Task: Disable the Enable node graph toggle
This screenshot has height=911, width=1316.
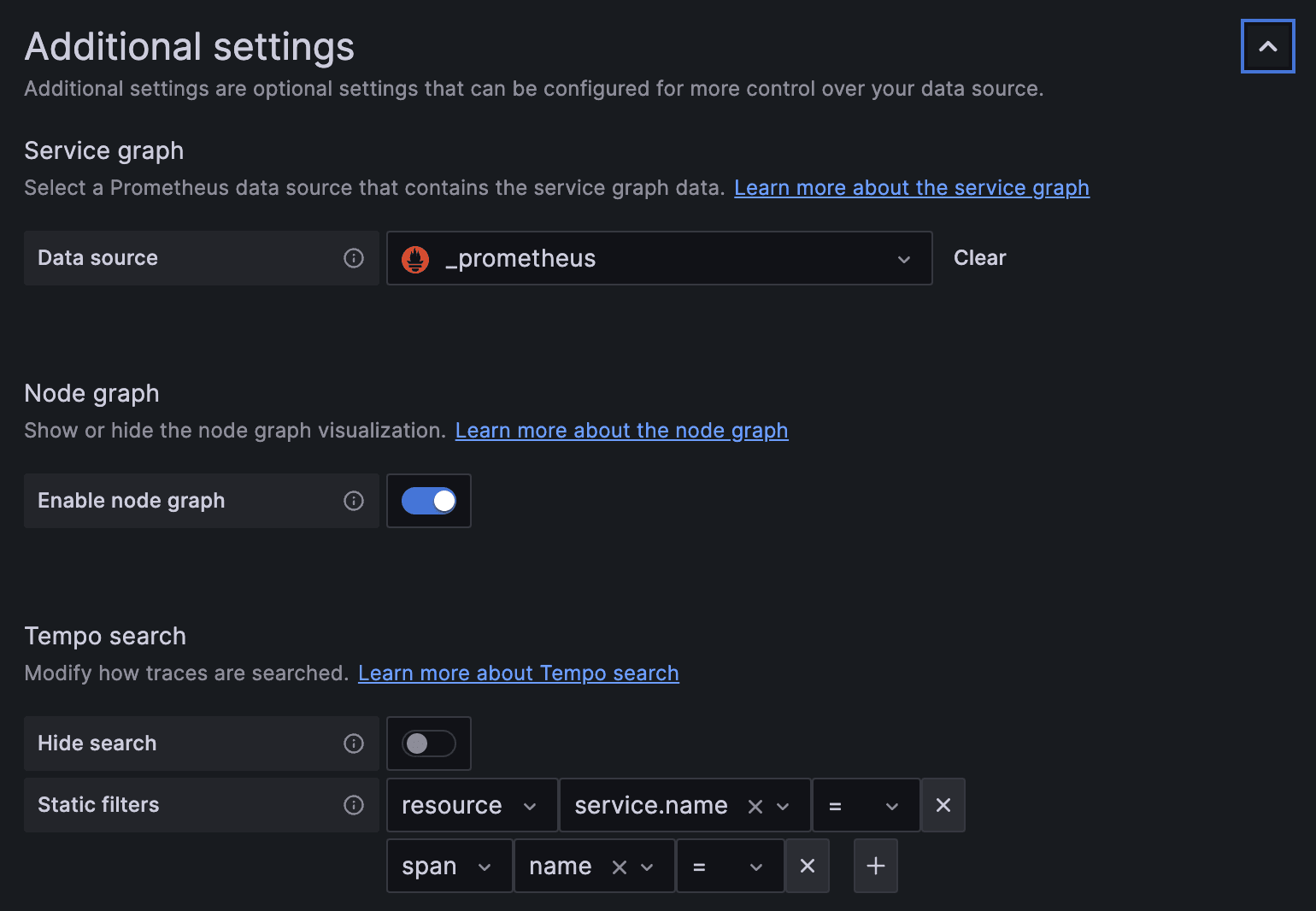Action: [x=428, y=501]
